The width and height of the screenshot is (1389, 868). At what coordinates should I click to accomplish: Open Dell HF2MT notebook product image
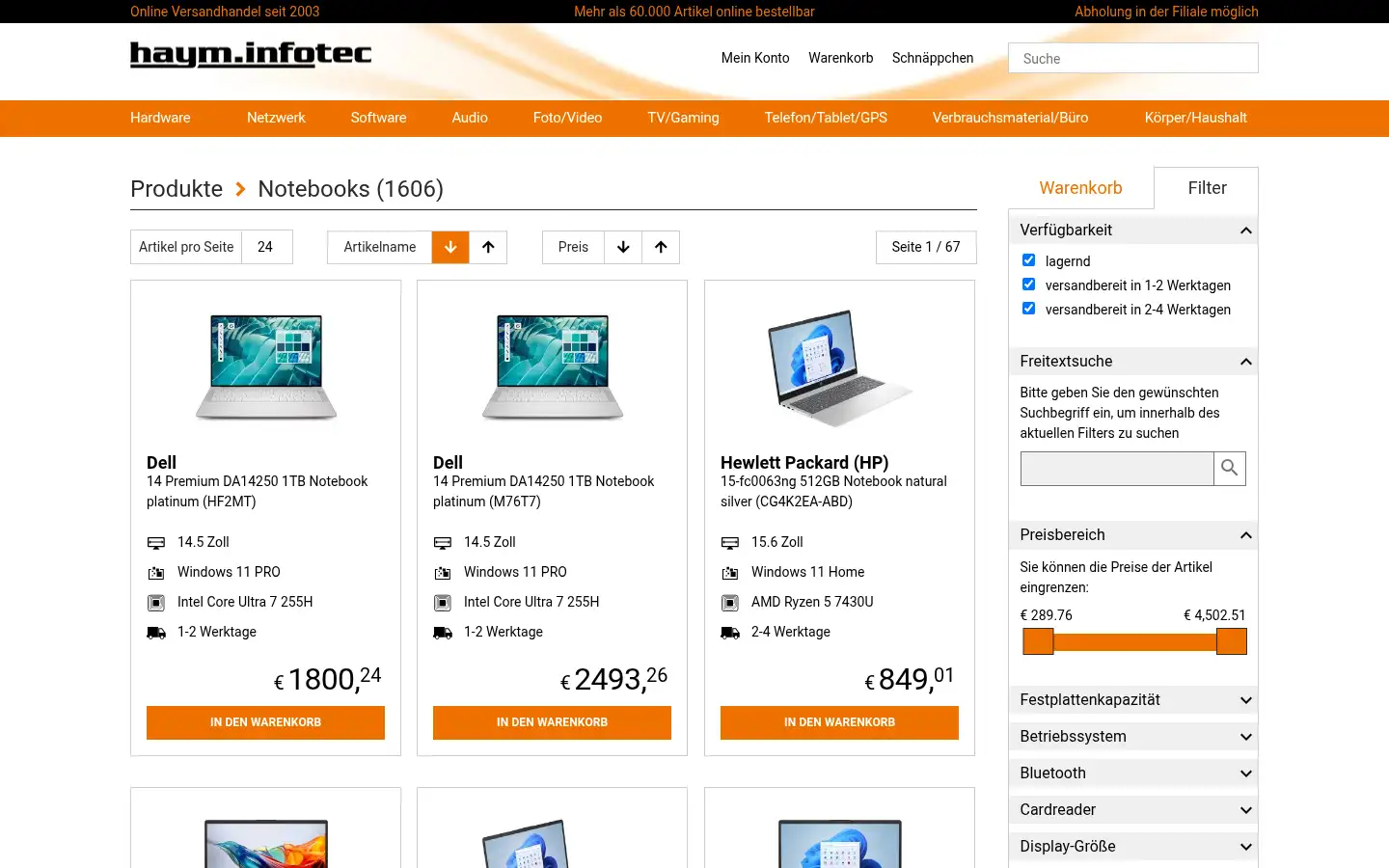coord(265,366)
